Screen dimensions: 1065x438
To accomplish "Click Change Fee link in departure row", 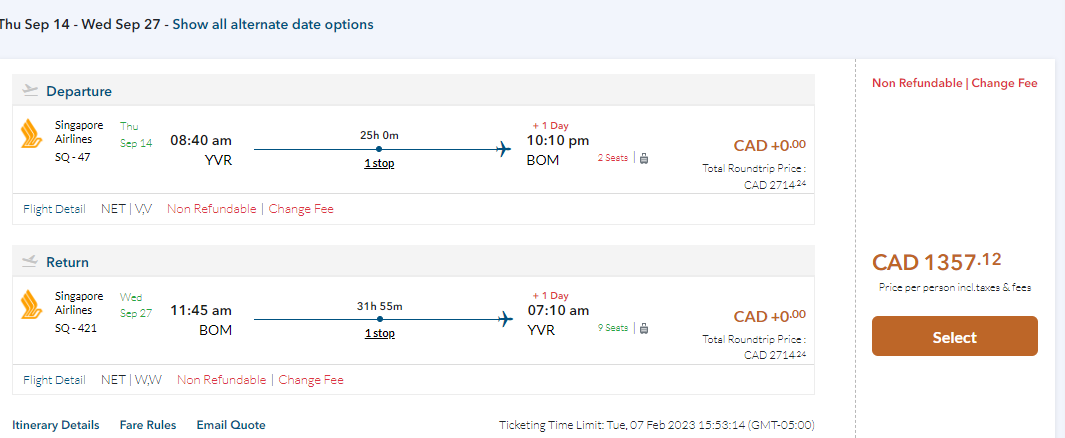I will click(301, 209).
